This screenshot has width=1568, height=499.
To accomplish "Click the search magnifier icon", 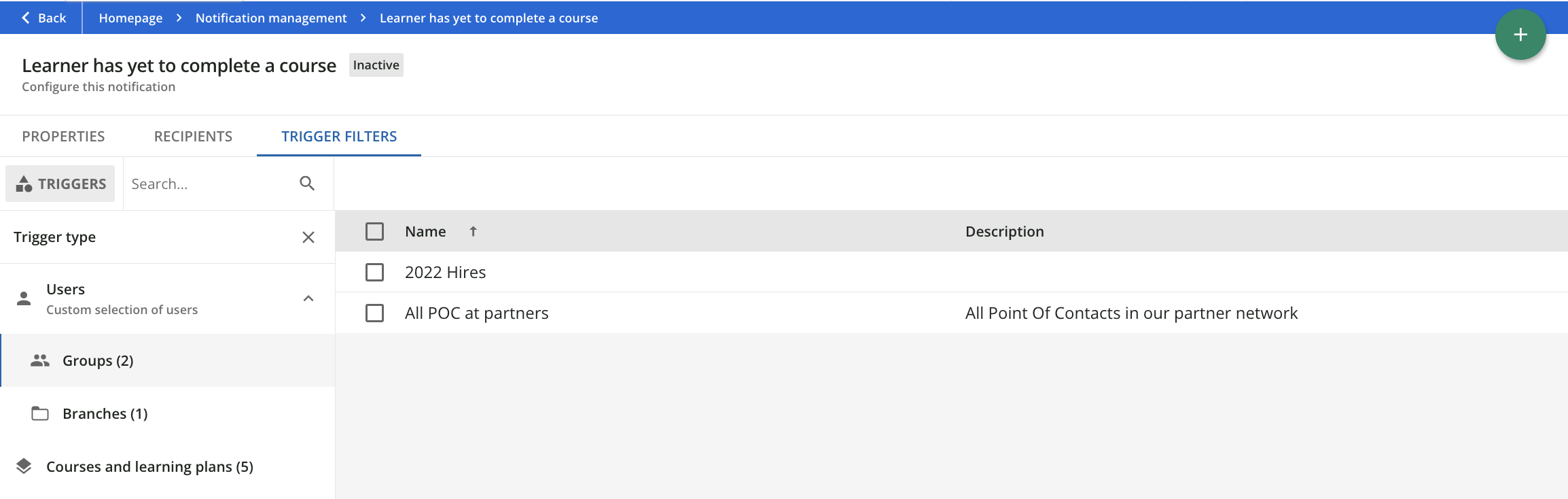I will pos(307,183).
